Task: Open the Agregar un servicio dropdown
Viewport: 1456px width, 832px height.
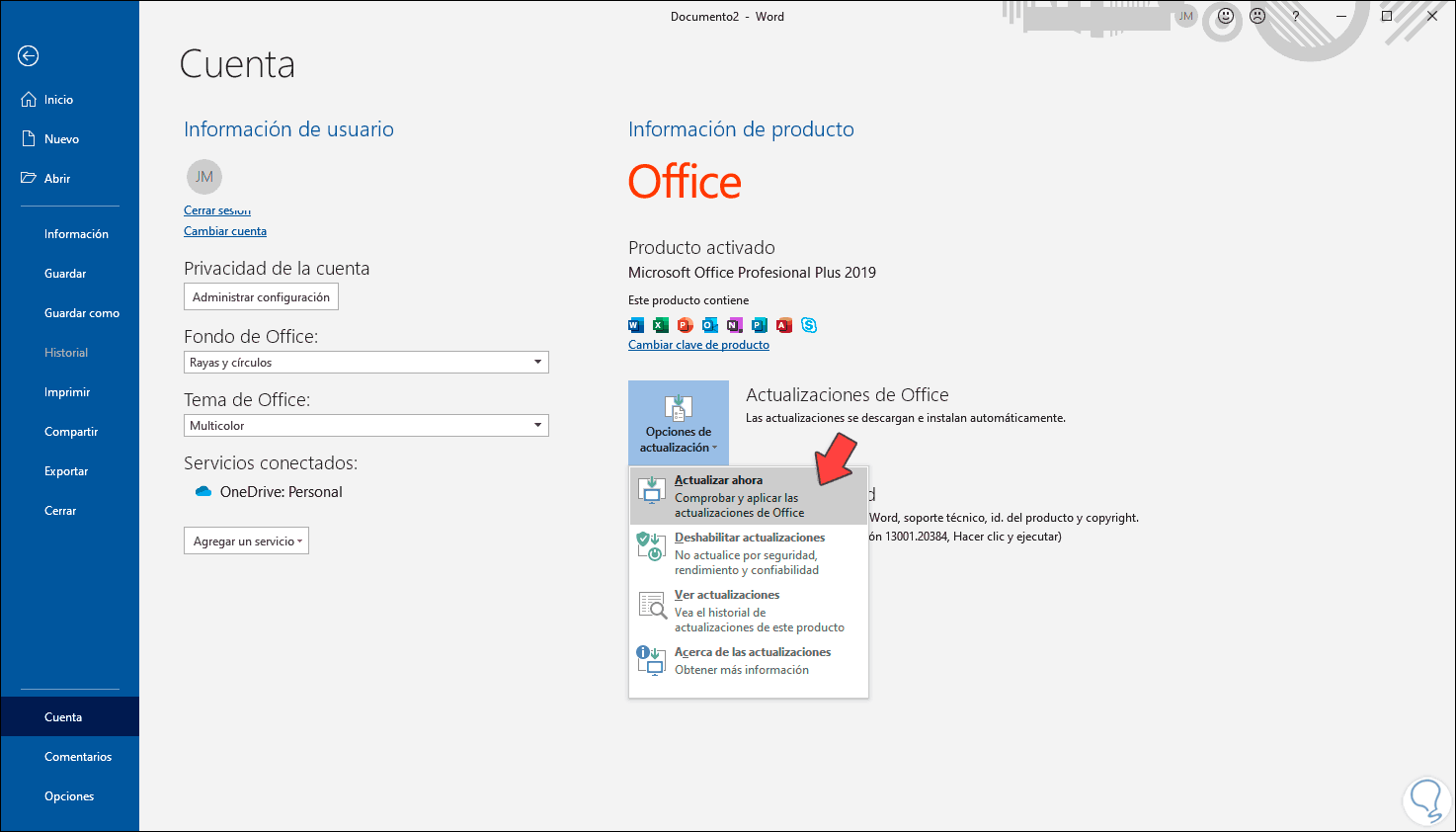Action: coord(246,541)
